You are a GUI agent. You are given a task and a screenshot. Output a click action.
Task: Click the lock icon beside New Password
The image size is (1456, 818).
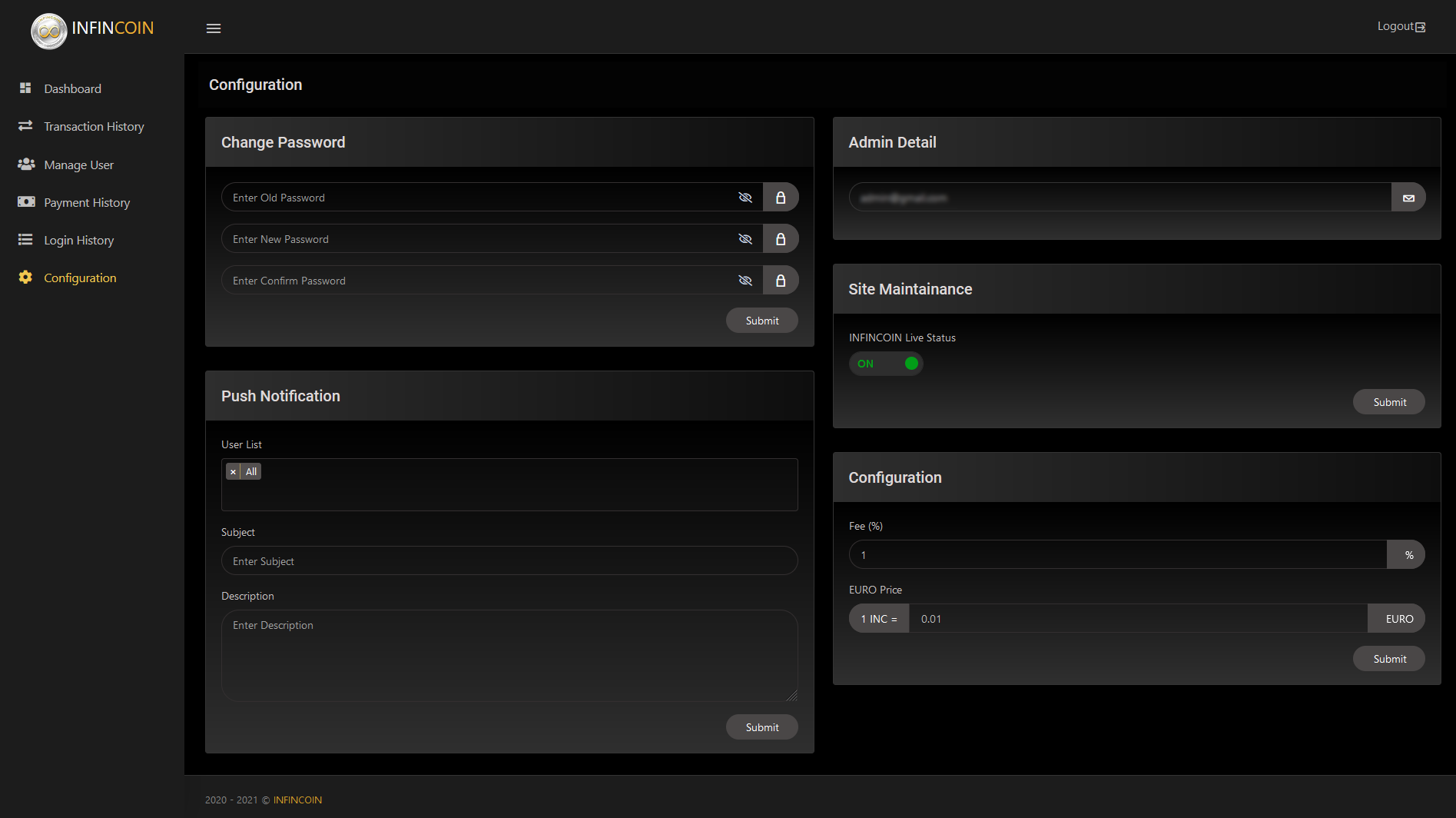pyautogui.click(x=780, y=239)
